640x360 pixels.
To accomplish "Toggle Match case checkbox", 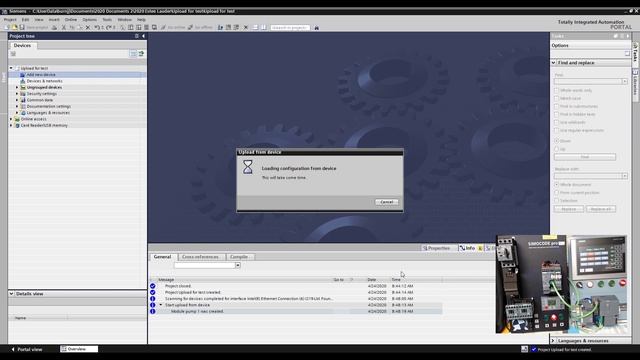I will pyautogui.click(x=556, y=98).
